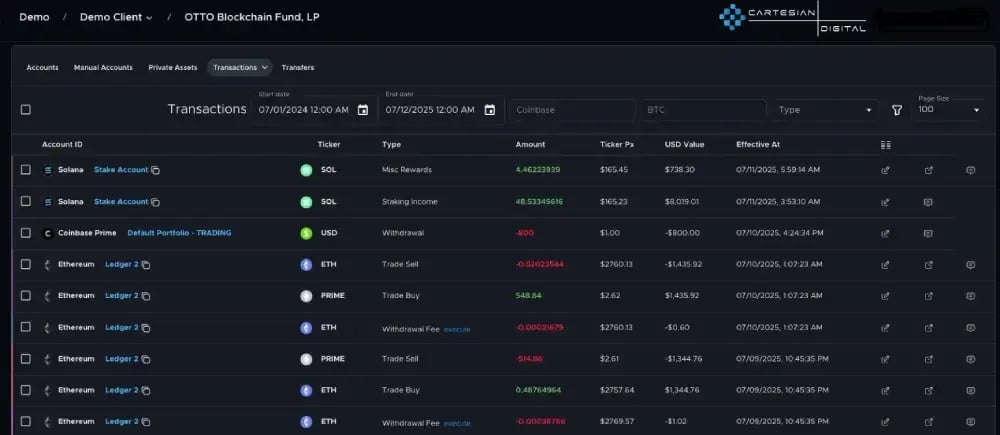Screen dimensions: 1000x435
Task: Edit the PRIME Trade Buy transaction
Action: click(885, 296)
